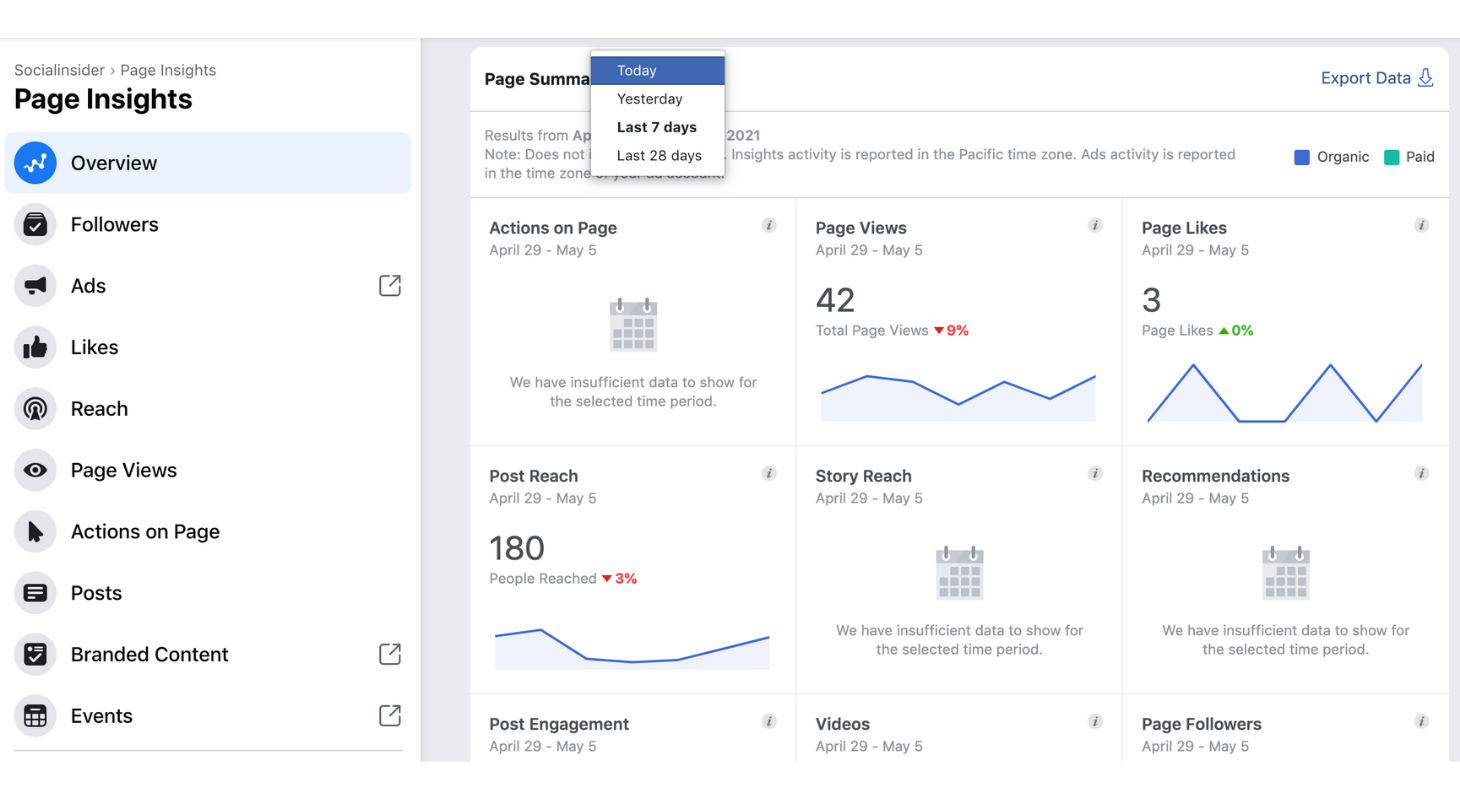Open the Posts section
The width and height of the screenshot is (1460, 800).
[208, 593]
